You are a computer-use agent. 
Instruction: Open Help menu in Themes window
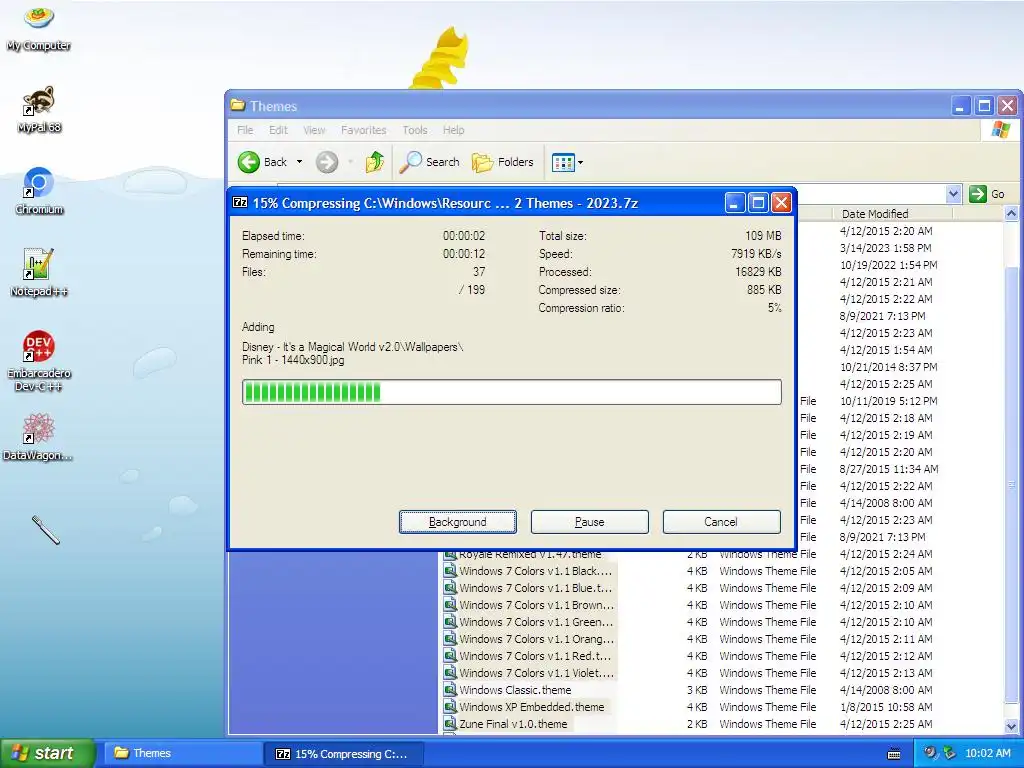453,130
